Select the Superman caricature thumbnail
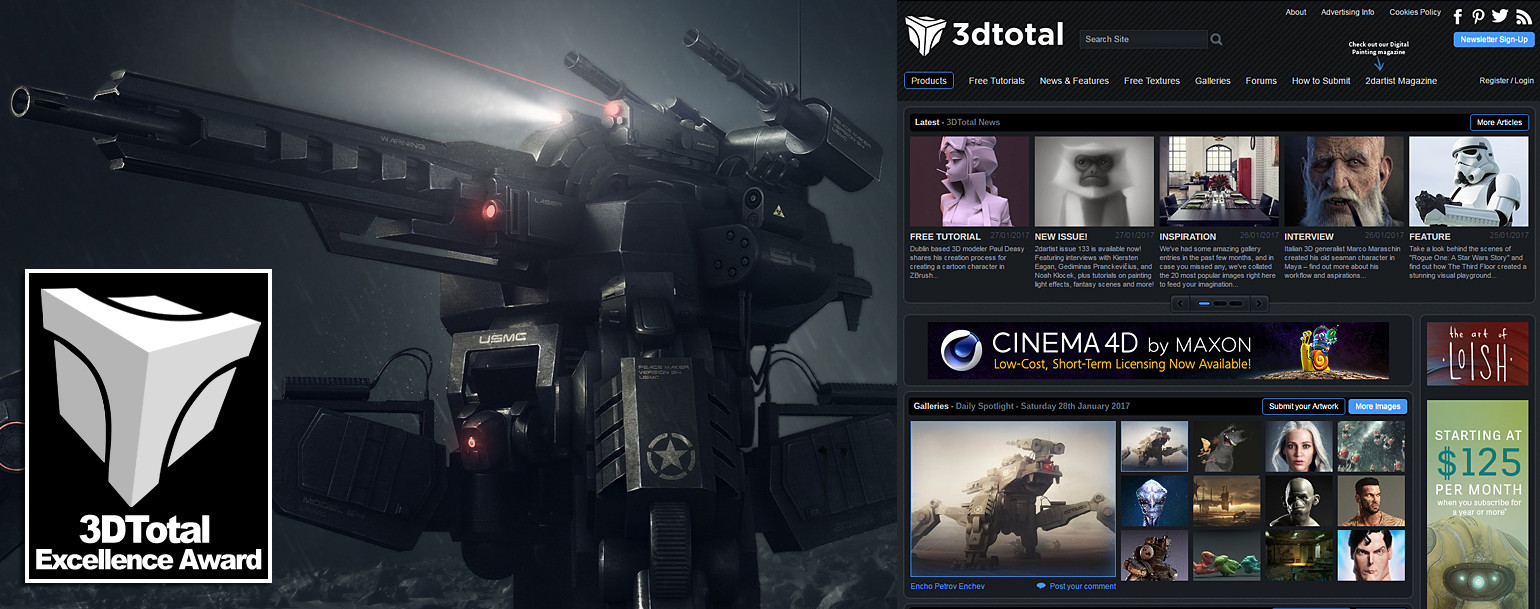The width and height of the screenshot is (1540, 609). click(1371, 555)
